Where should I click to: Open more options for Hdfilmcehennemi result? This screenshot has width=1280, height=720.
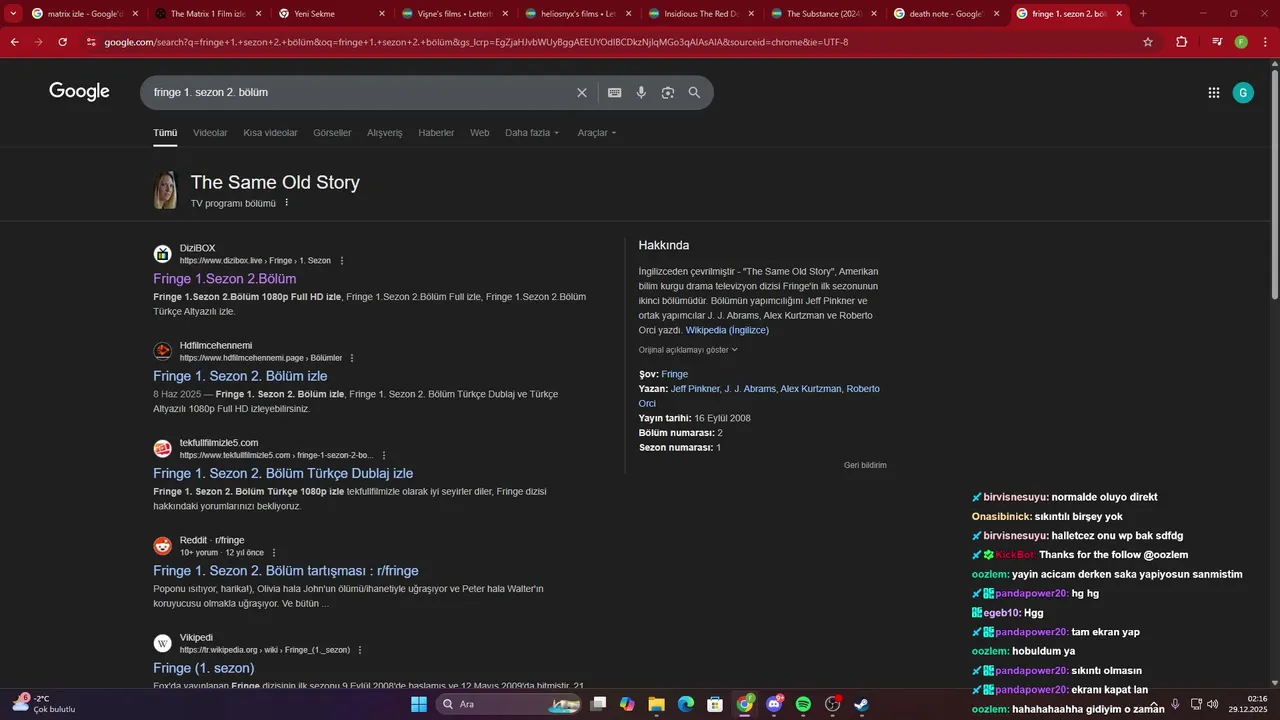[352, 358]
